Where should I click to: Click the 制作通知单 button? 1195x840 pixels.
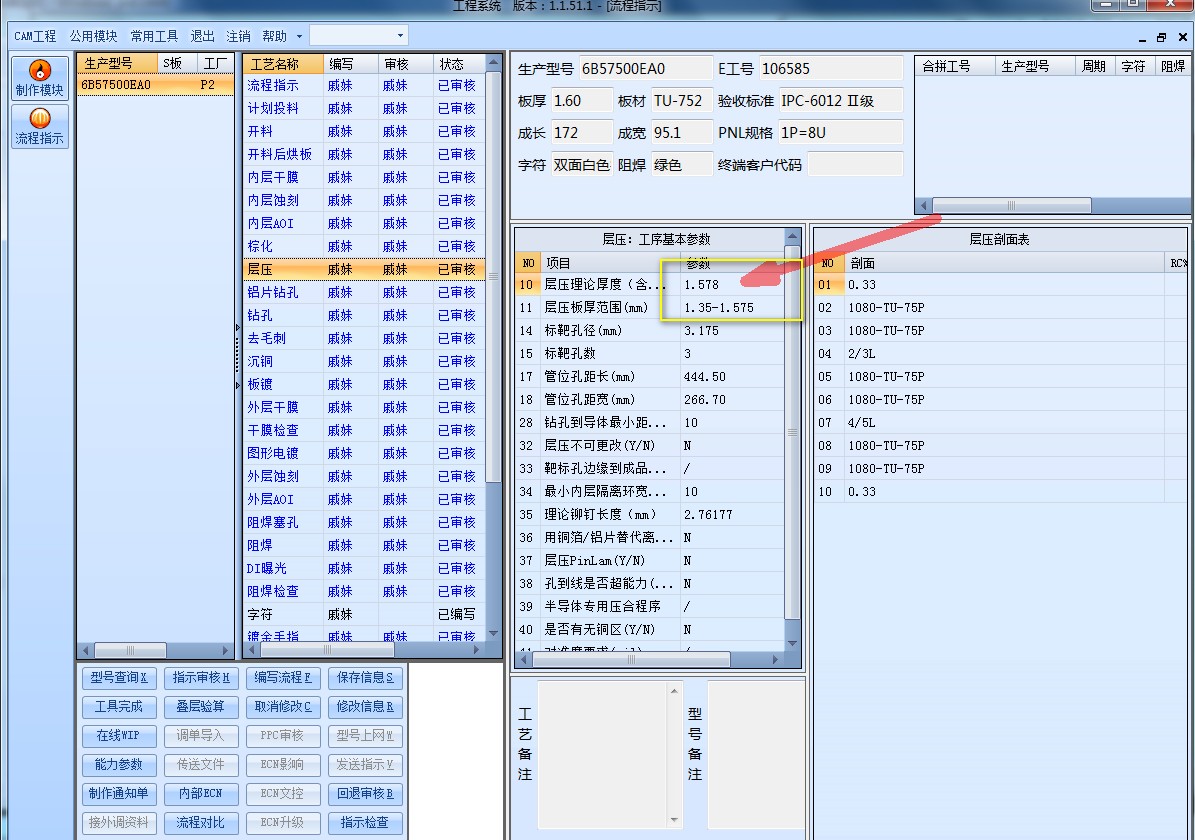pos(118,794)
